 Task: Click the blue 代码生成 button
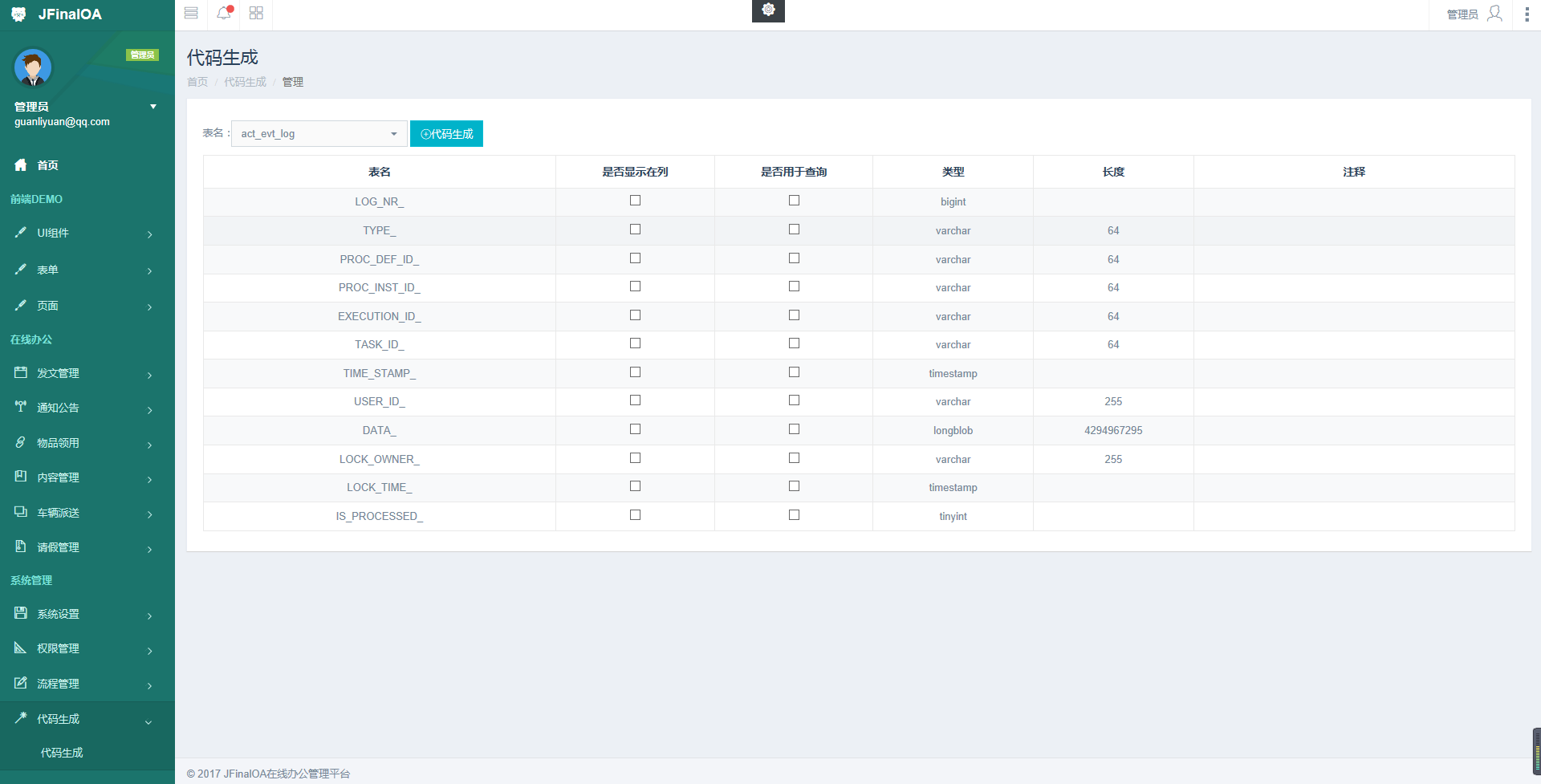tap(446, 133)
